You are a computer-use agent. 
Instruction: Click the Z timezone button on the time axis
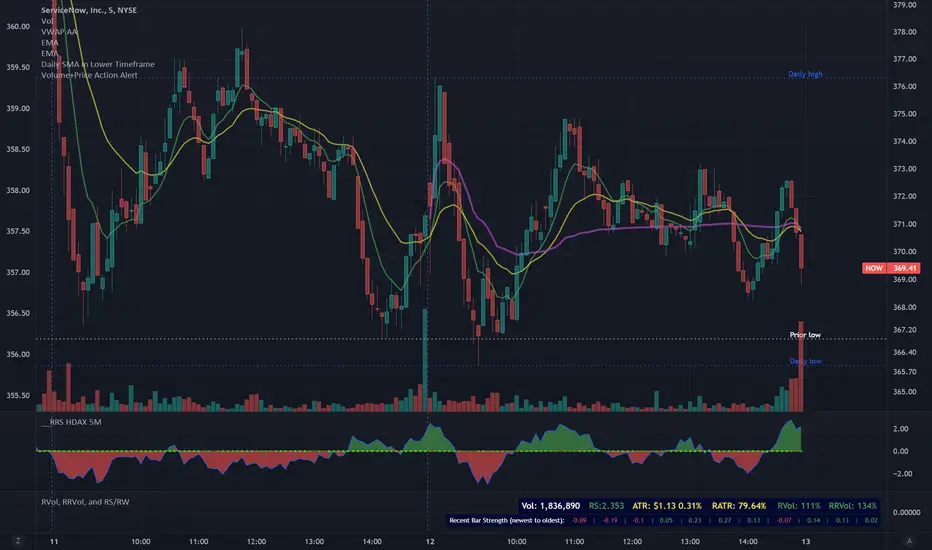(x=18, y=540)
